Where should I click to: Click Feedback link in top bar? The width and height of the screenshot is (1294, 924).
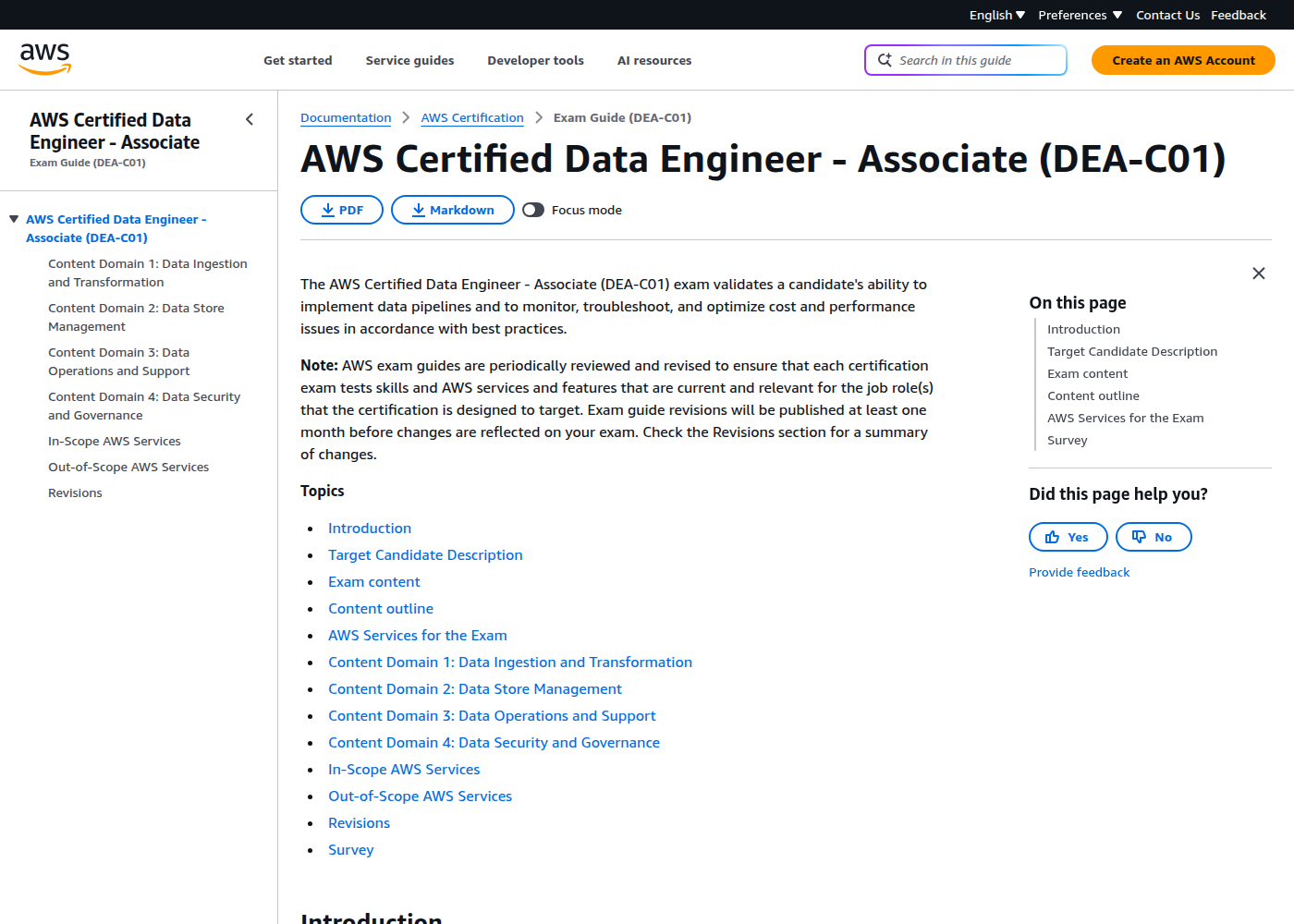pos(1239,15)
